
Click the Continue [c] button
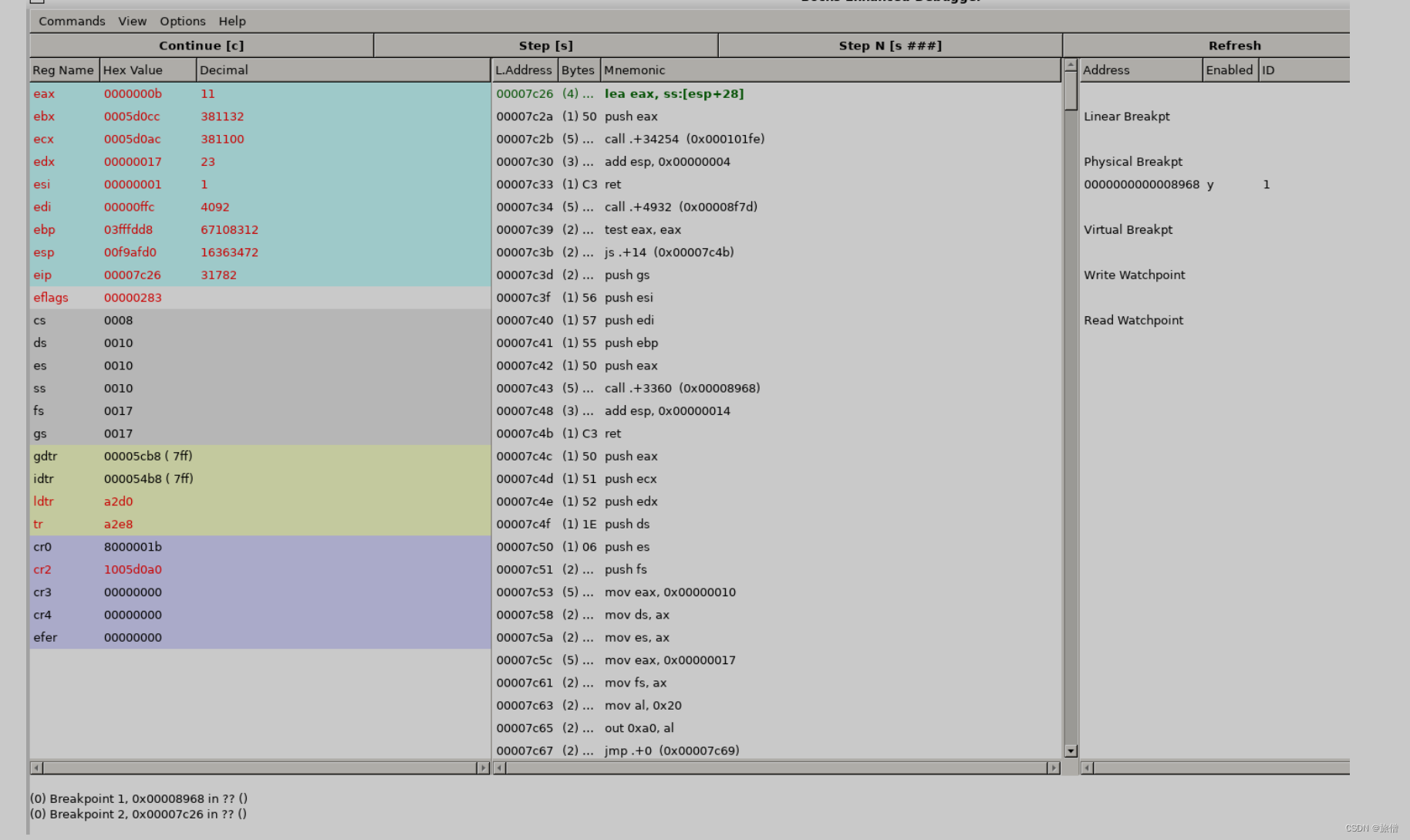(201, 46)
